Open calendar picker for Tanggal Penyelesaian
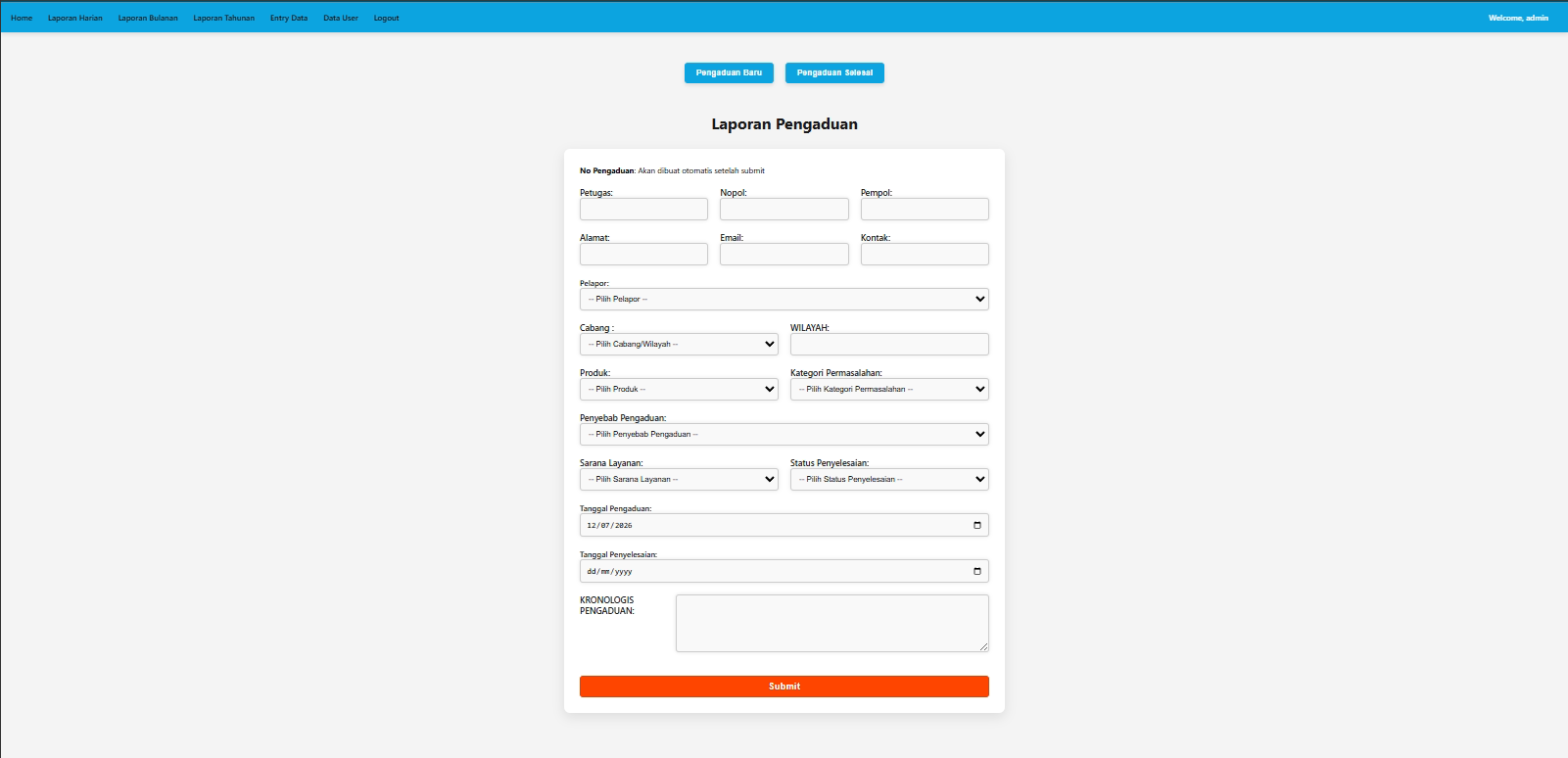This screenshot has width=1568, height=758. [976, 571]
